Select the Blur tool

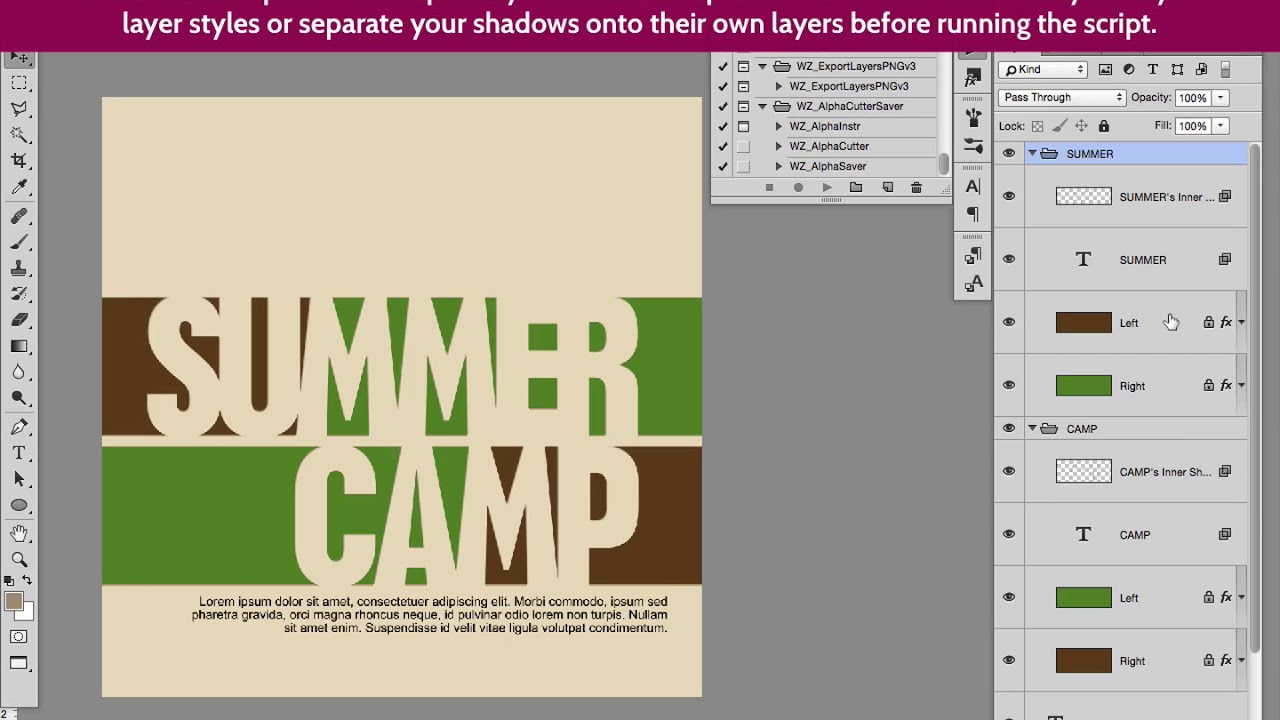[19, 373]
